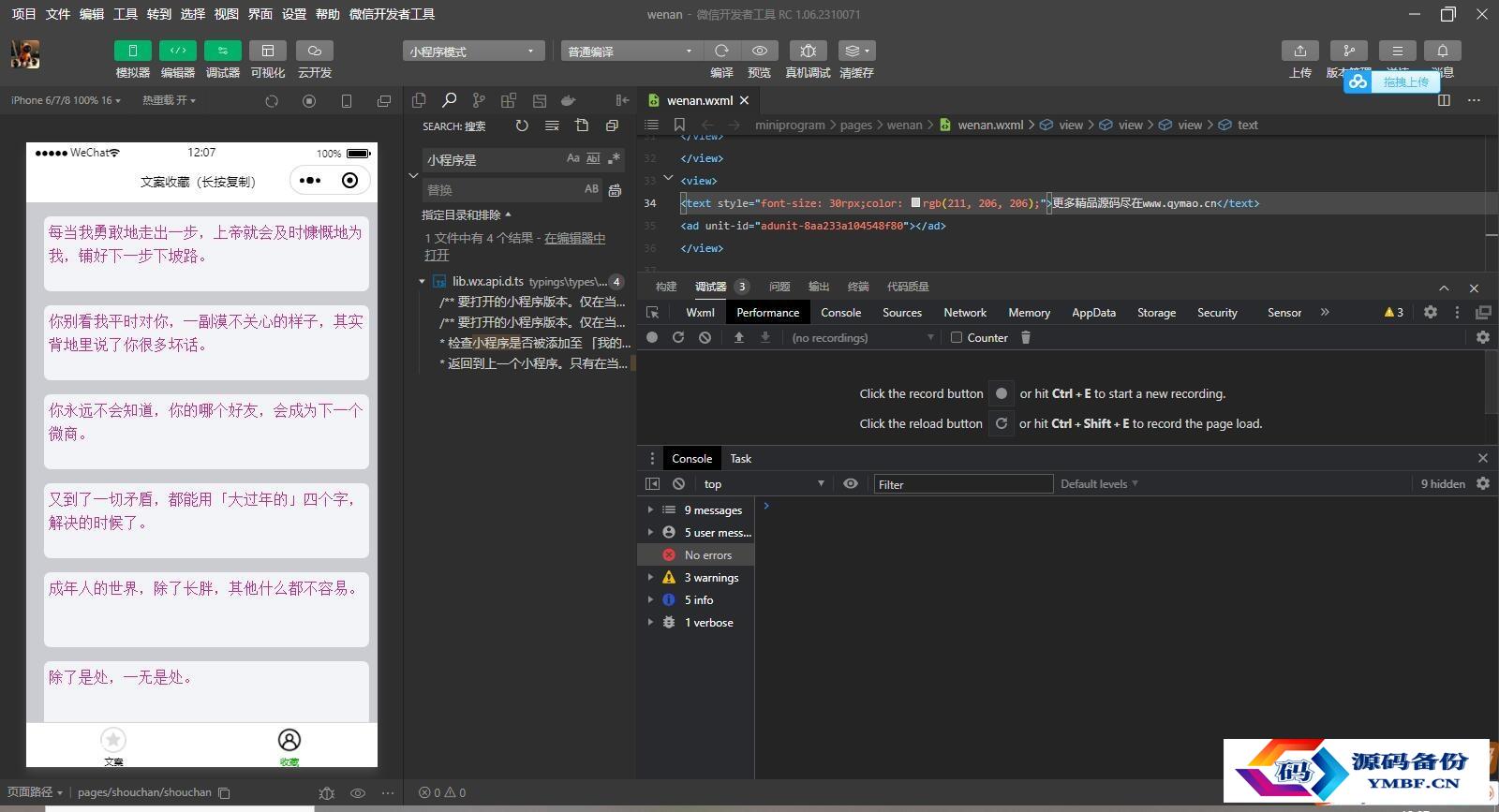The image size is (1499, 812).
Task: Switch to the Network devtools tab
Action: 965,313
